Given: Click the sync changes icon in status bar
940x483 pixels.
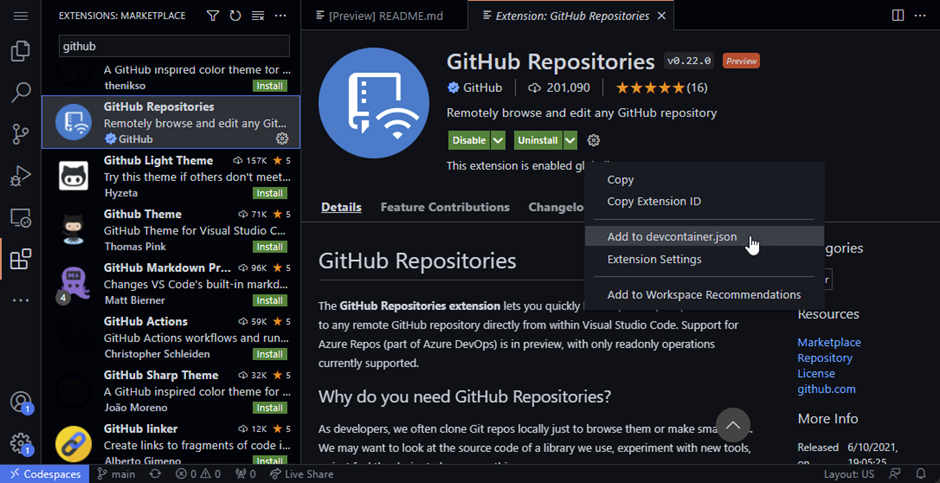Looking at the screenshot, I should tap(155, 474).
